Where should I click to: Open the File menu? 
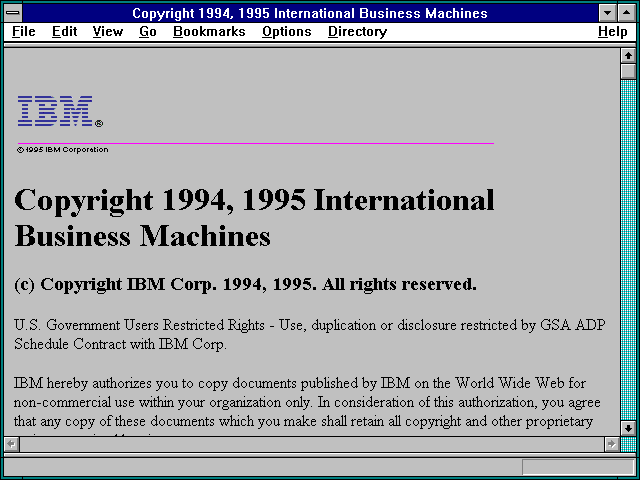tap(24, 31)
